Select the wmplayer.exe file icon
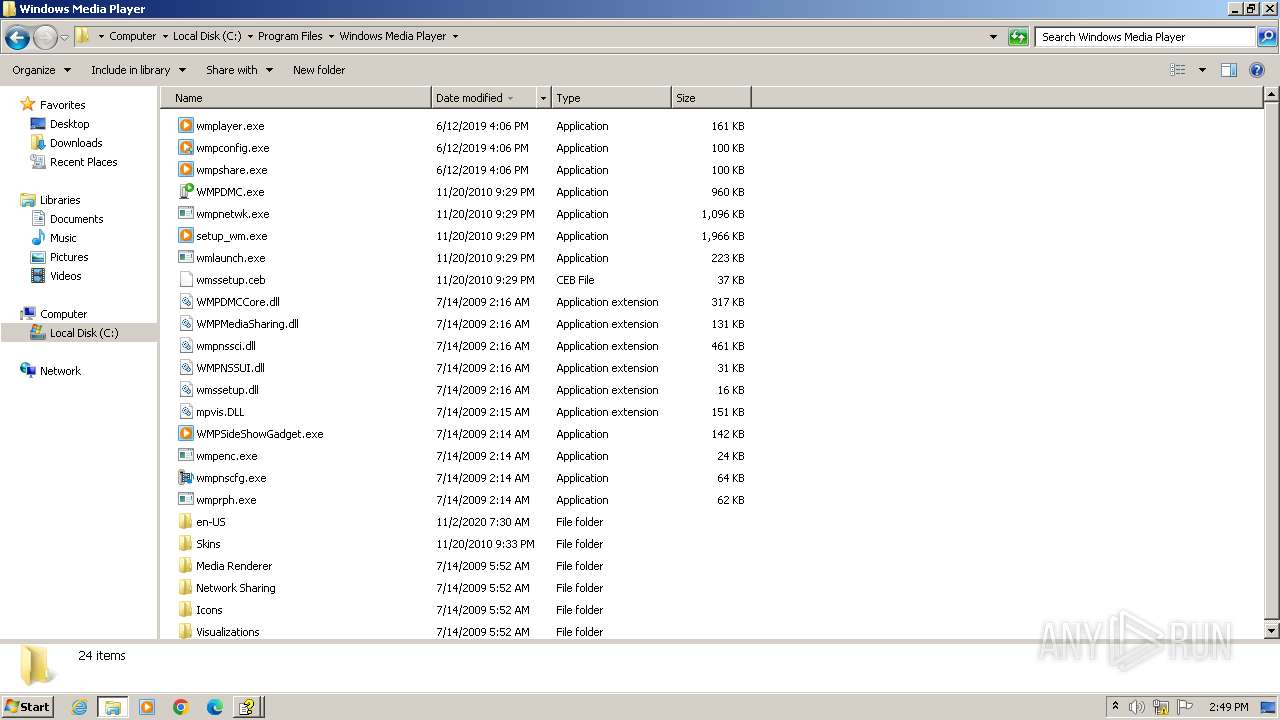1280x720 pixels. pos(185,126)
